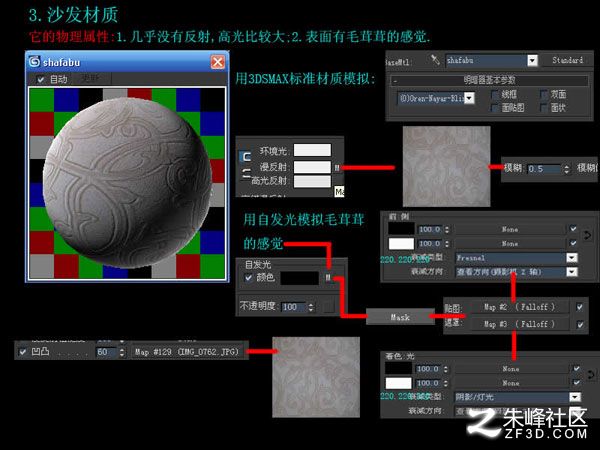
Task: Click the M map button below the 高光反射 swatch
Action: click(x=339, y=191)
